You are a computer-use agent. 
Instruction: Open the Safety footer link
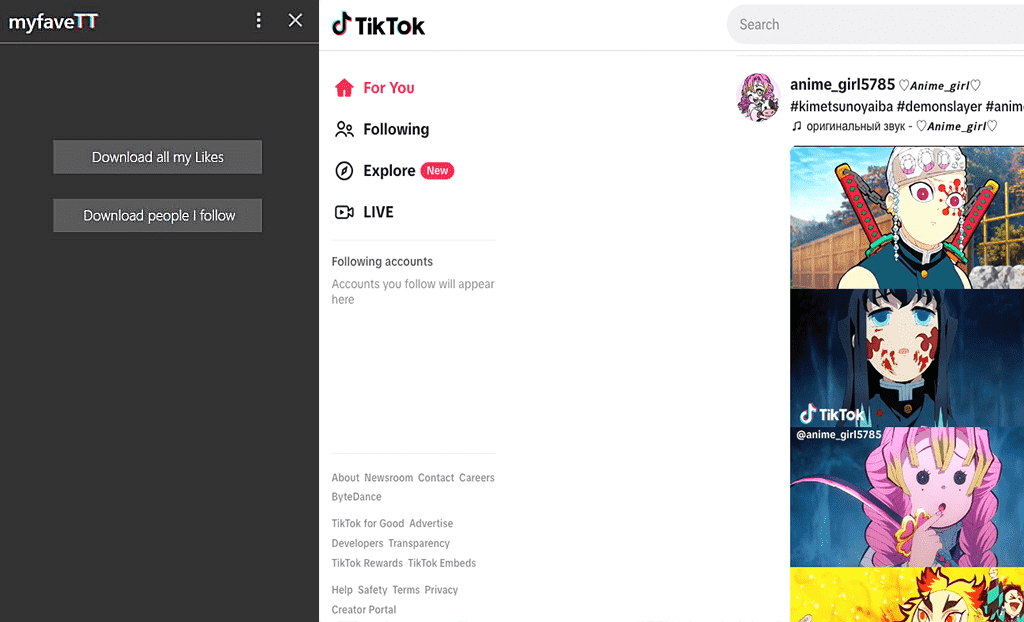373,589
